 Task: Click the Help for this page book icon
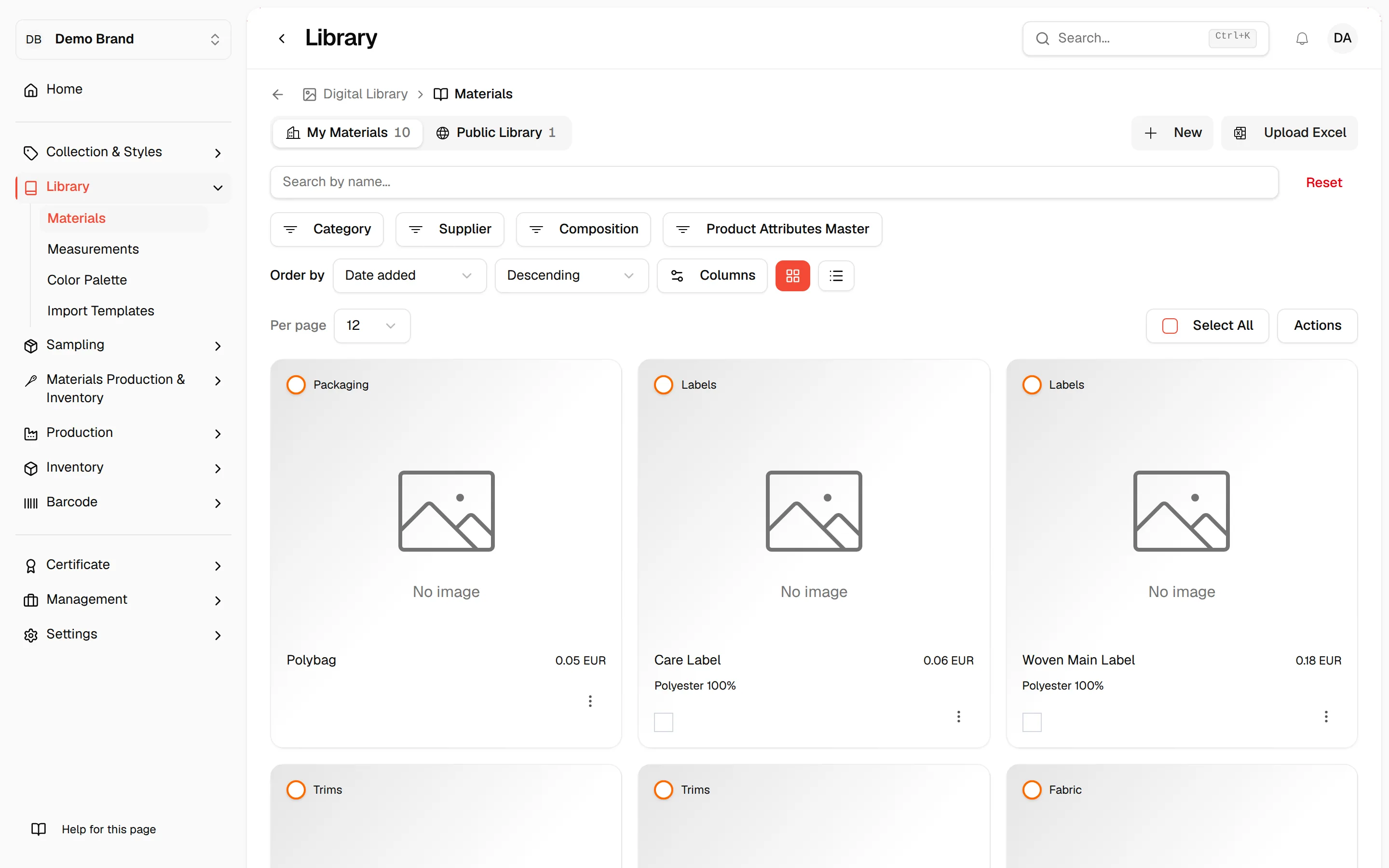pyautogui.click(x=39, y=829)
